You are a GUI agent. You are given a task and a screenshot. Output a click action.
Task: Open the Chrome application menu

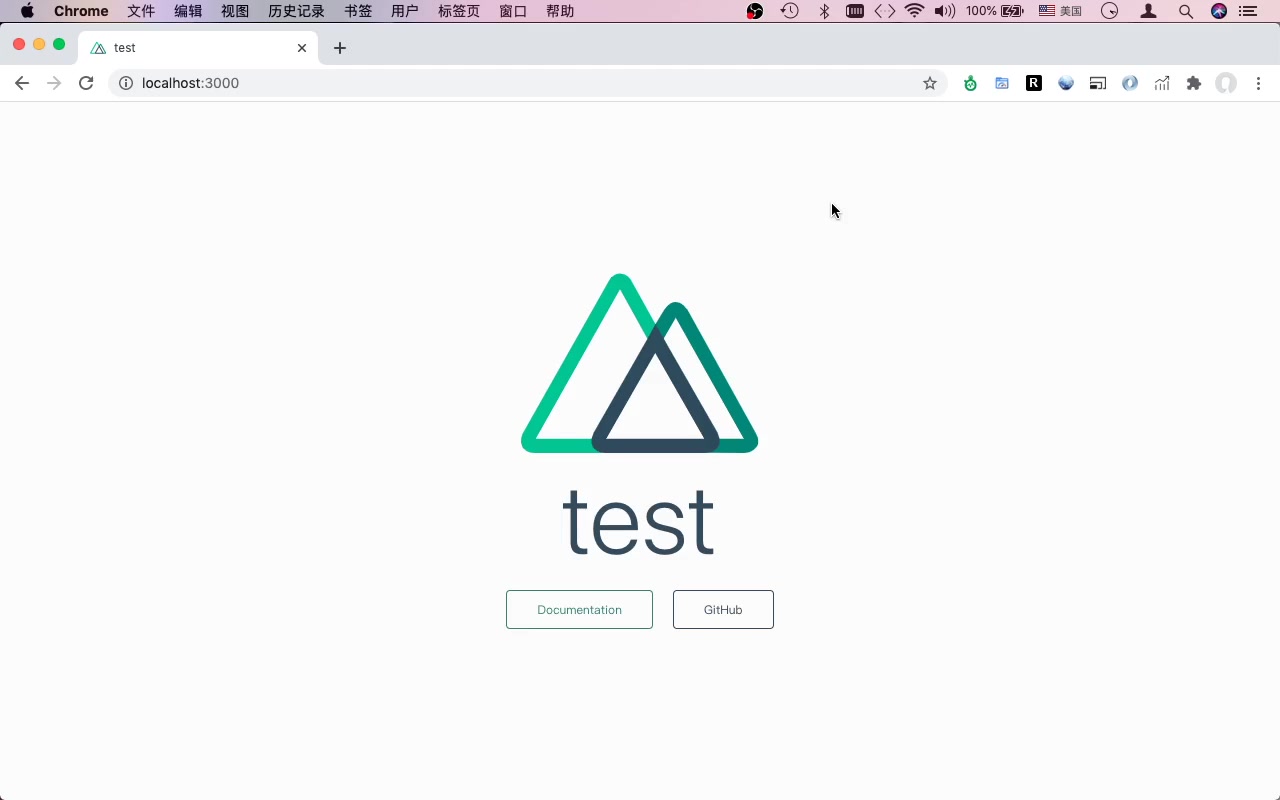point(81,11)
